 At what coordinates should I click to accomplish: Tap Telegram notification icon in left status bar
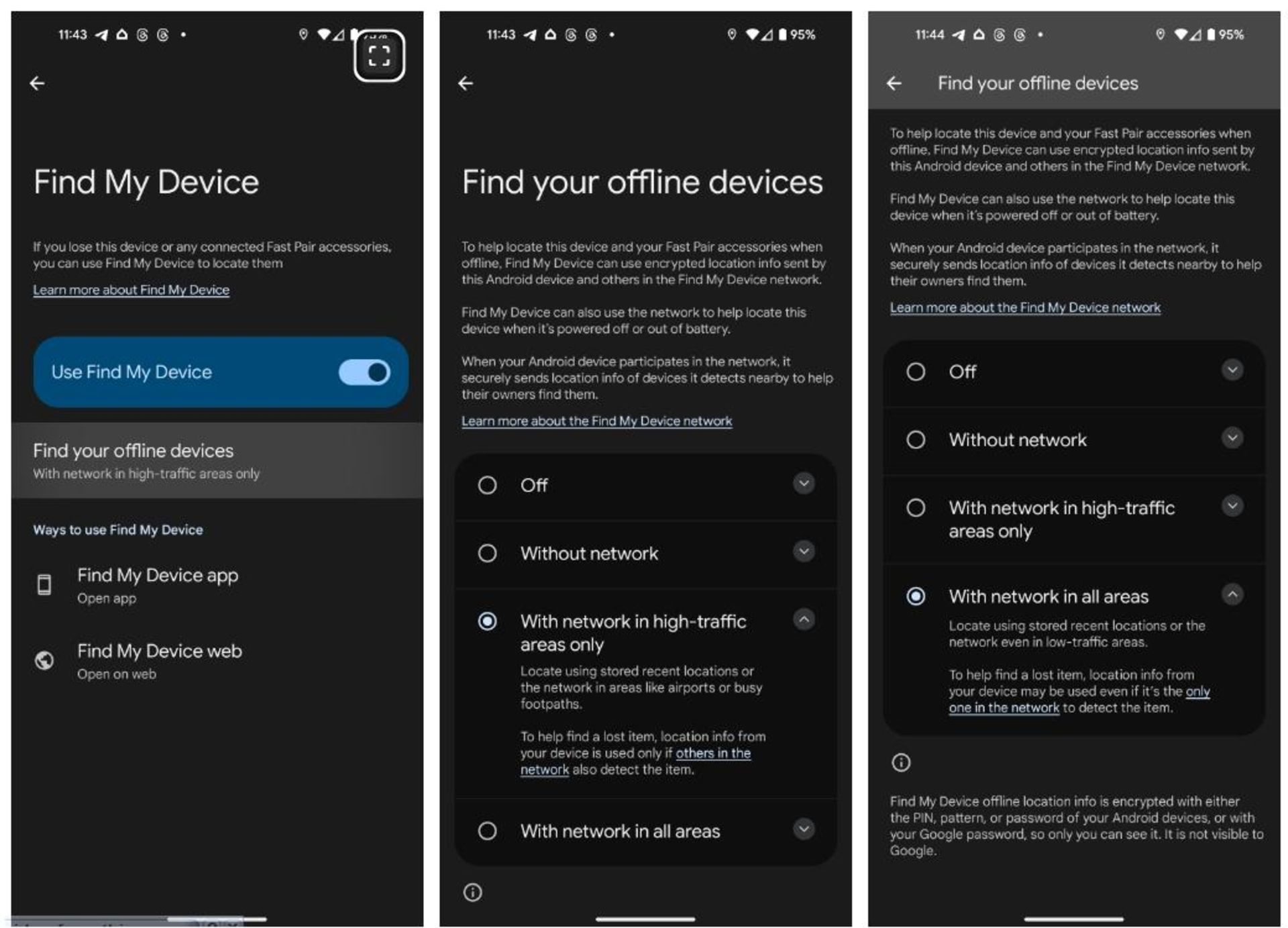coord(101,35)
